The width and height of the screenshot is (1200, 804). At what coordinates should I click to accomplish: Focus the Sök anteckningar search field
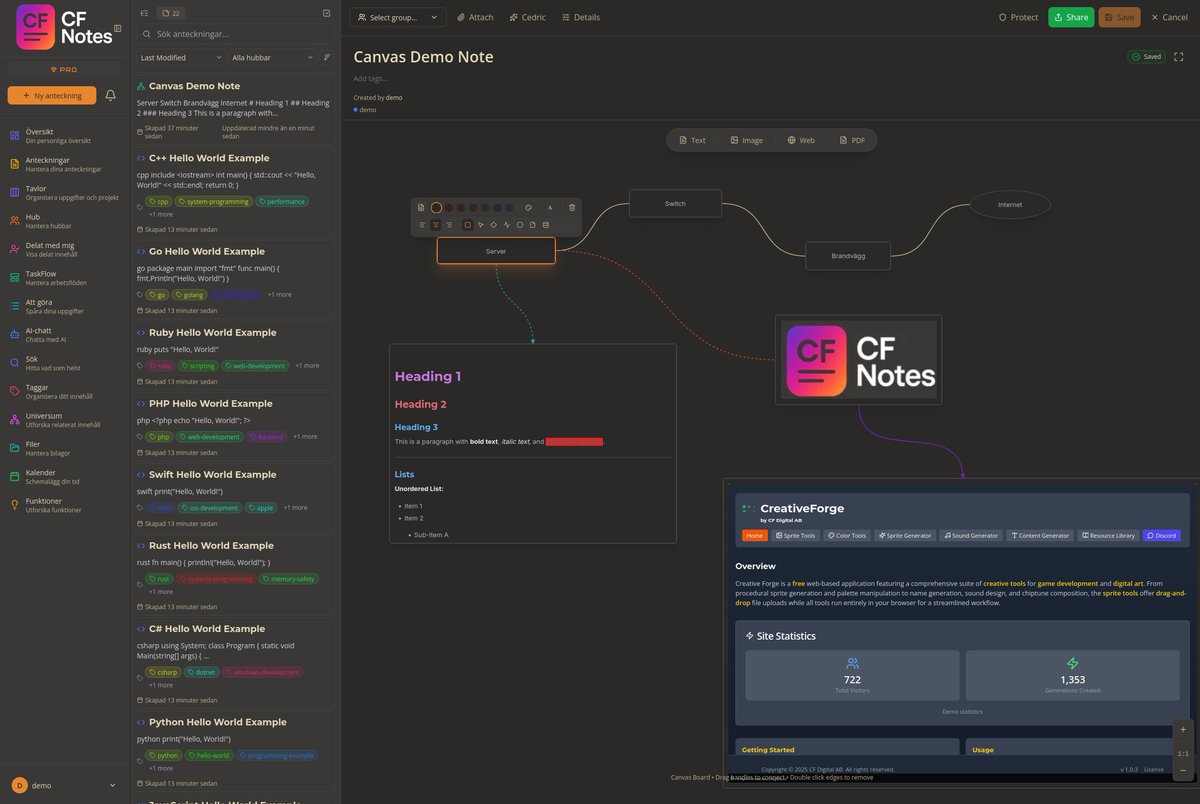tap(235, 34)
